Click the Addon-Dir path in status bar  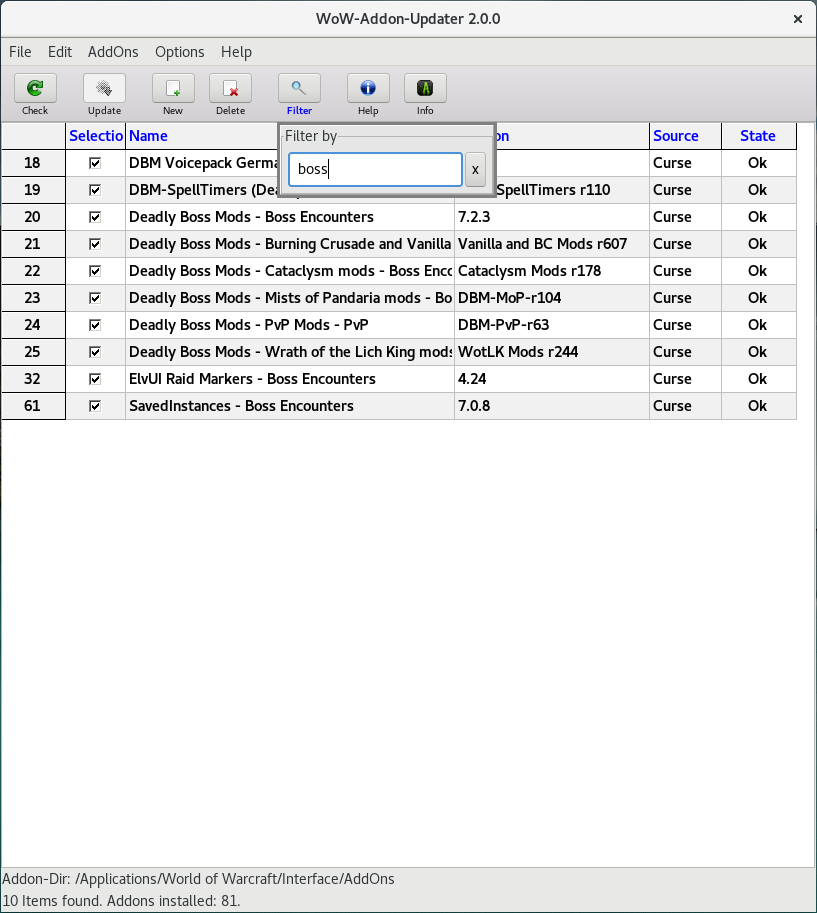tap(198, 879)
